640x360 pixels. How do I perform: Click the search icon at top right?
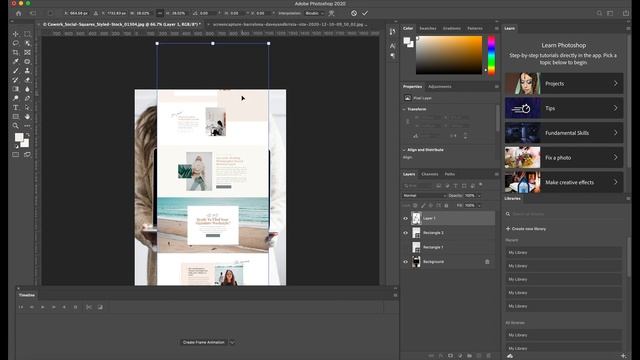[x=599, y=13]
